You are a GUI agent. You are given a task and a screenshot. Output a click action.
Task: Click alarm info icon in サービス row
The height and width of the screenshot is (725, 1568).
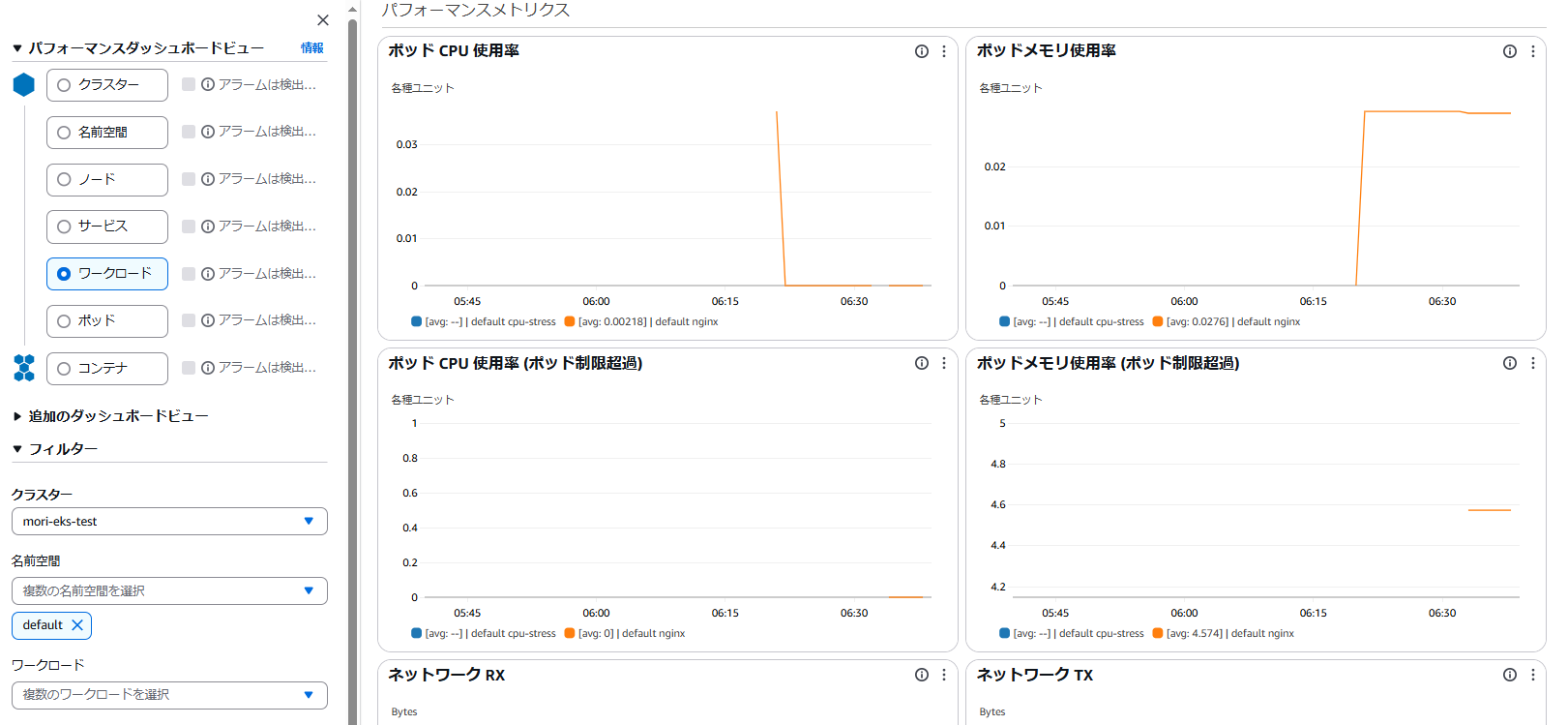click(208, 227)
